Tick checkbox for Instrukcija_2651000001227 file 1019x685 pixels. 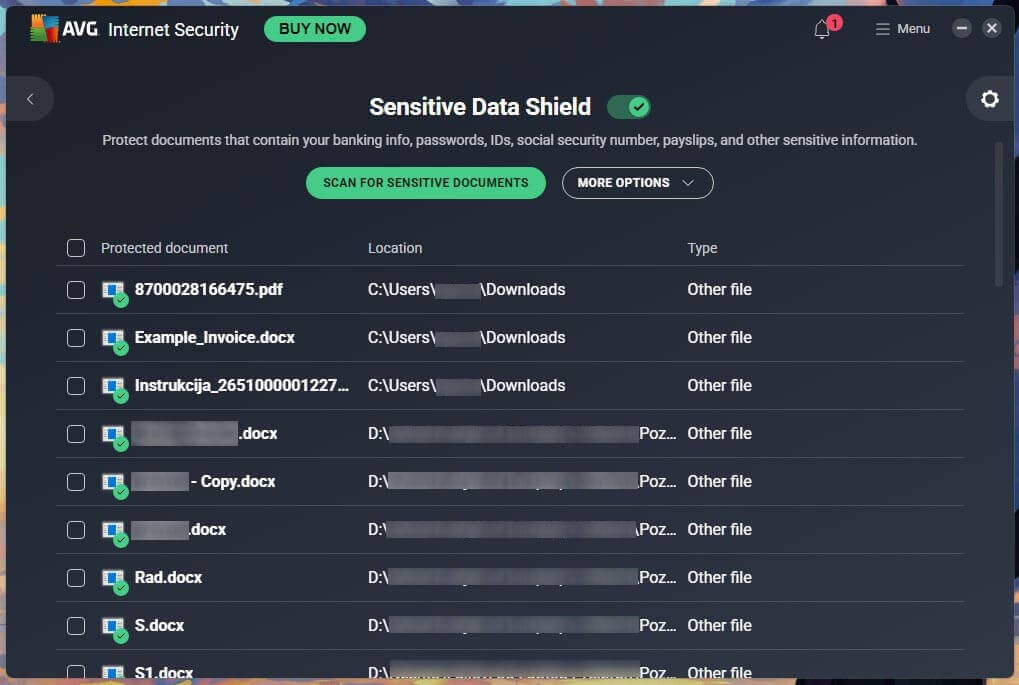(x=76, y=385)
